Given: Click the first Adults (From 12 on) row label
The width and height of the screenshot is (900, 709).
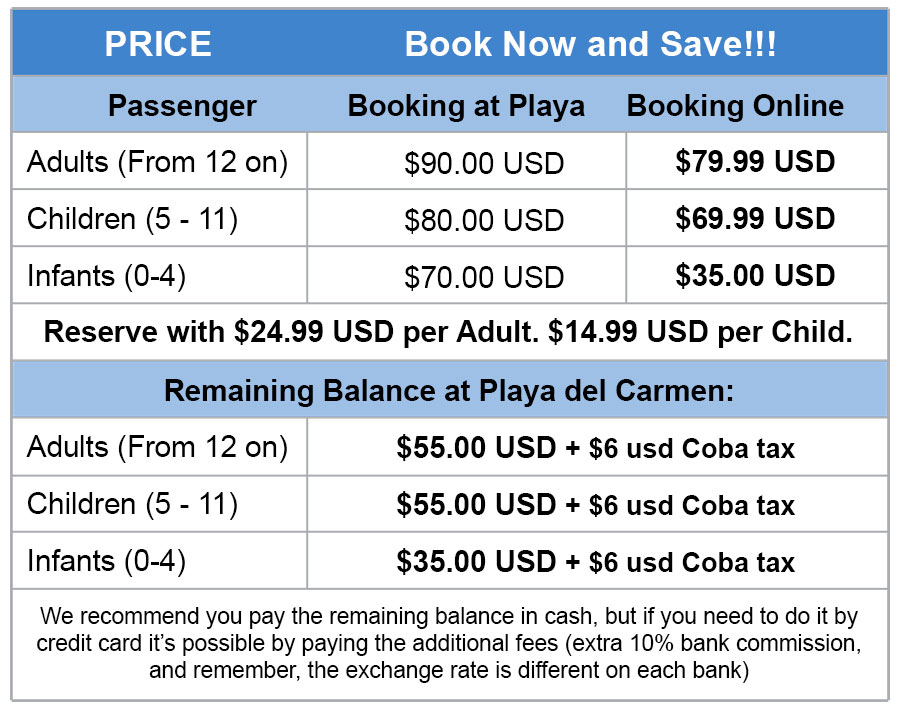Looking at the screenshot, I should [x=157, y=162].
